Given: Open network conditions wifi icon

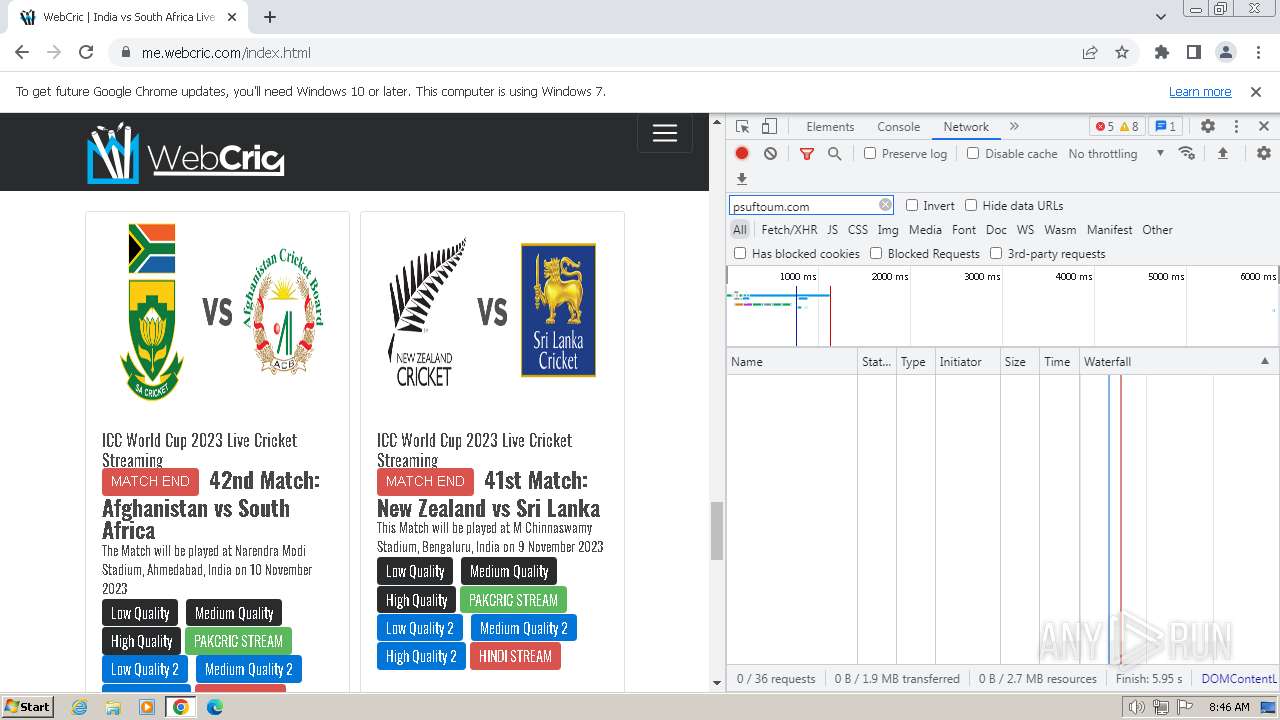Looking at the screenshot, I should click(1187, 153).
